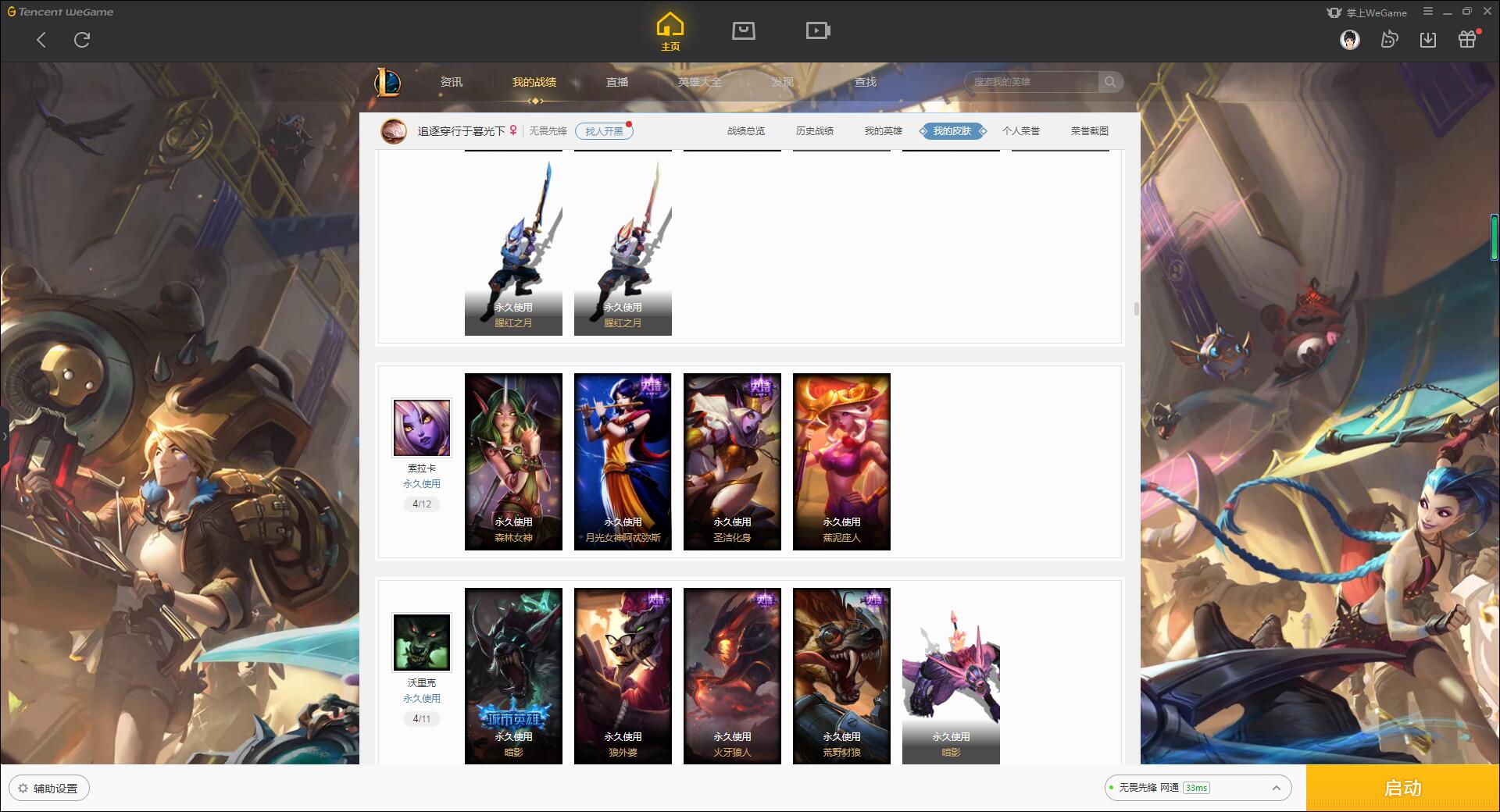This screenshot has width=1500, height=812.
Task: Open the 森林女神 skin card
Action: point(513,461)
